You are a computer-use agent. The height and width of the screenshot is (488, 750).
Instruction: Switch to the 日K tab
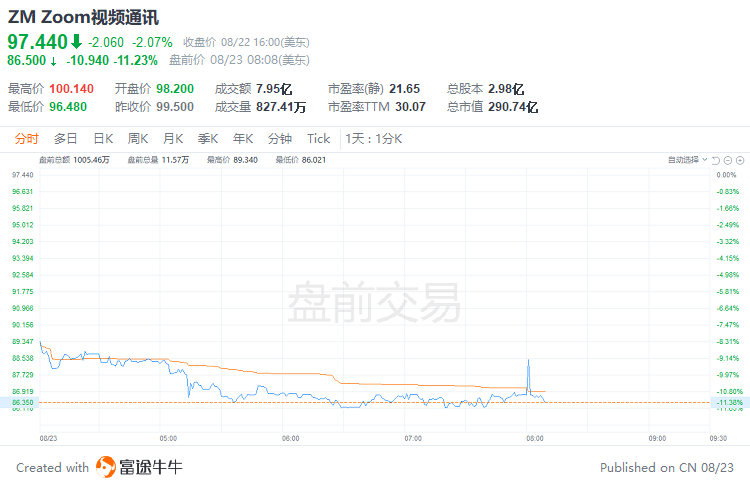pyautogui.click(x=103, y=139)
